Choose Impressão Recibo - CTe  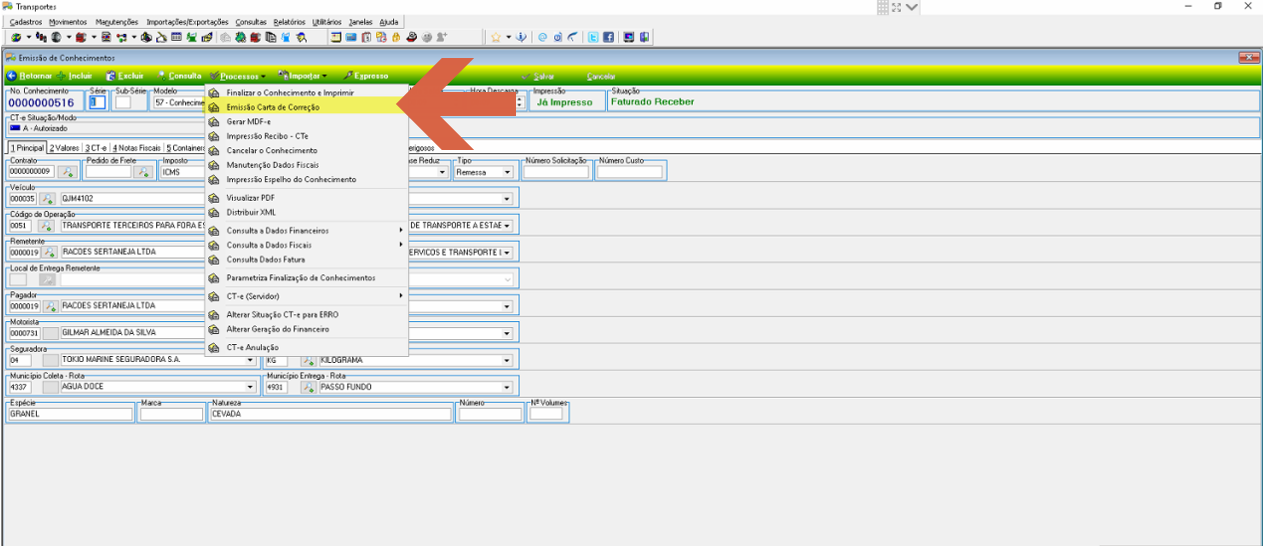point(306,136)
